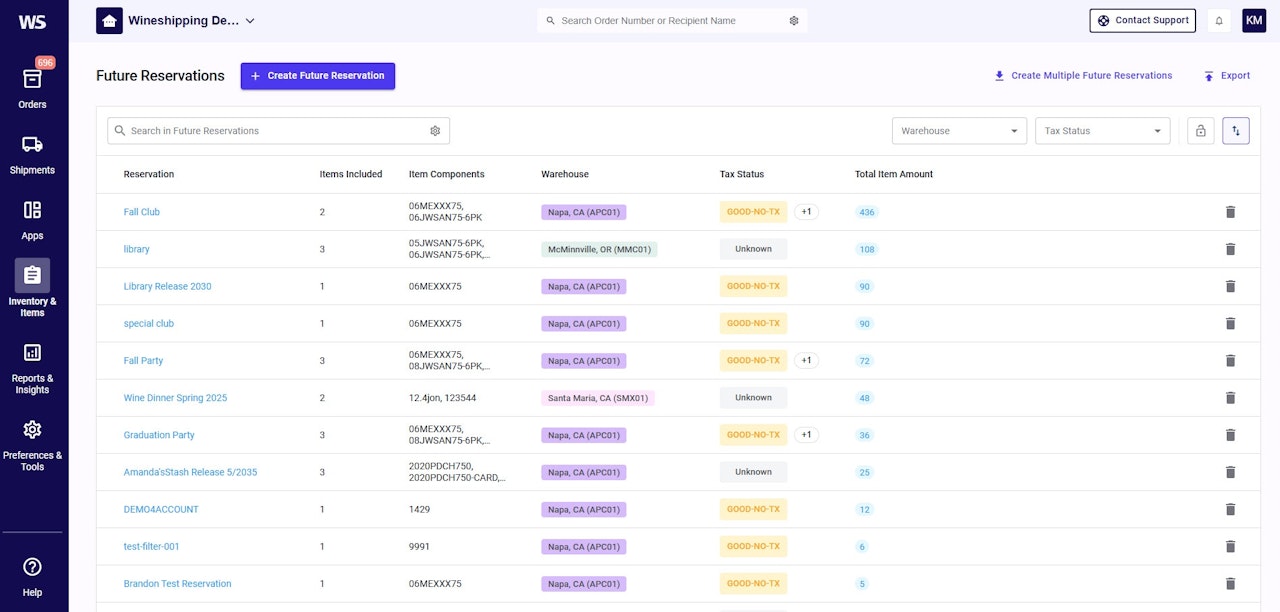Expand the Tax Status filter dropdown
Viewport: 1280px width, 612px height.
(1102, 131)
